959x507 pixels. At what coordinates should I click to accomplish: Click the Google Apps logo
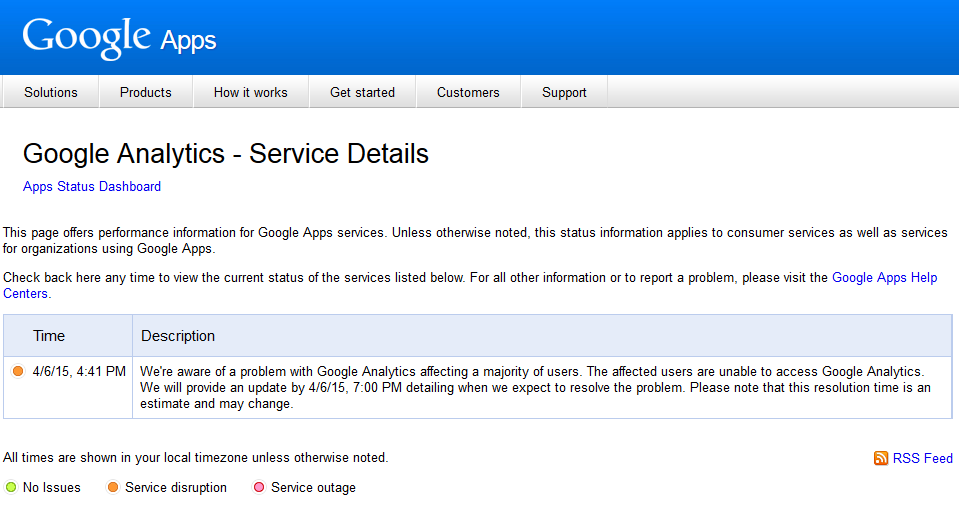(x=119, y=38)
